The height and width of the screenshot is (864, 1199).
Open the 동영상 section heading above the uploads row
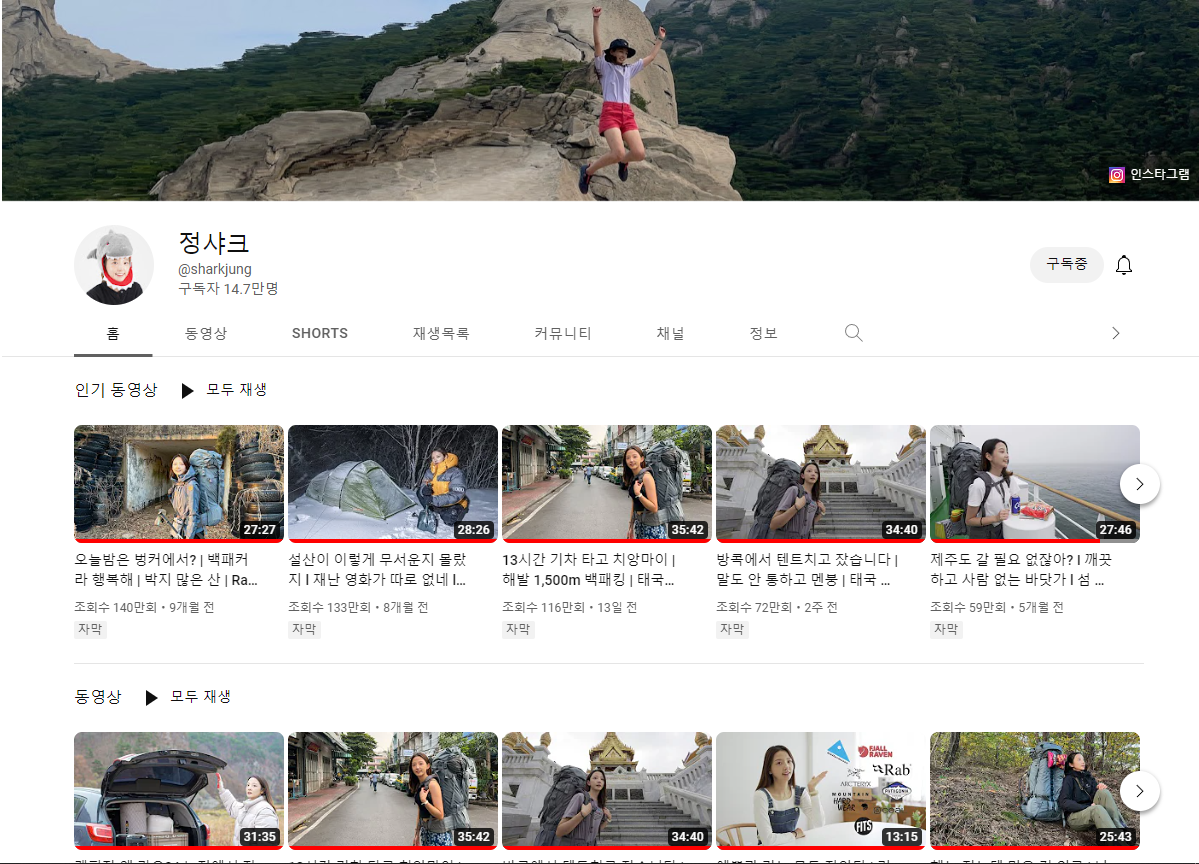click(x=98, y=697)
